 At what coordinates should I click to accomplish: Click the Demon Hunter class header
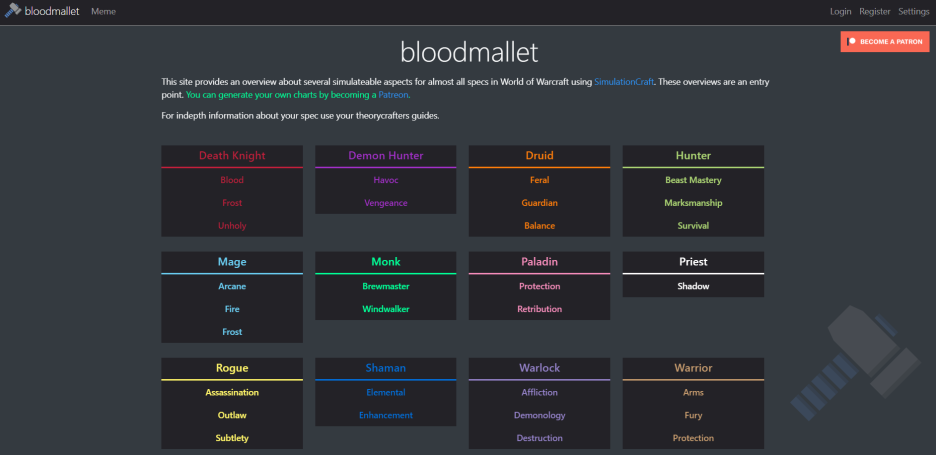(x=386, y=156)
